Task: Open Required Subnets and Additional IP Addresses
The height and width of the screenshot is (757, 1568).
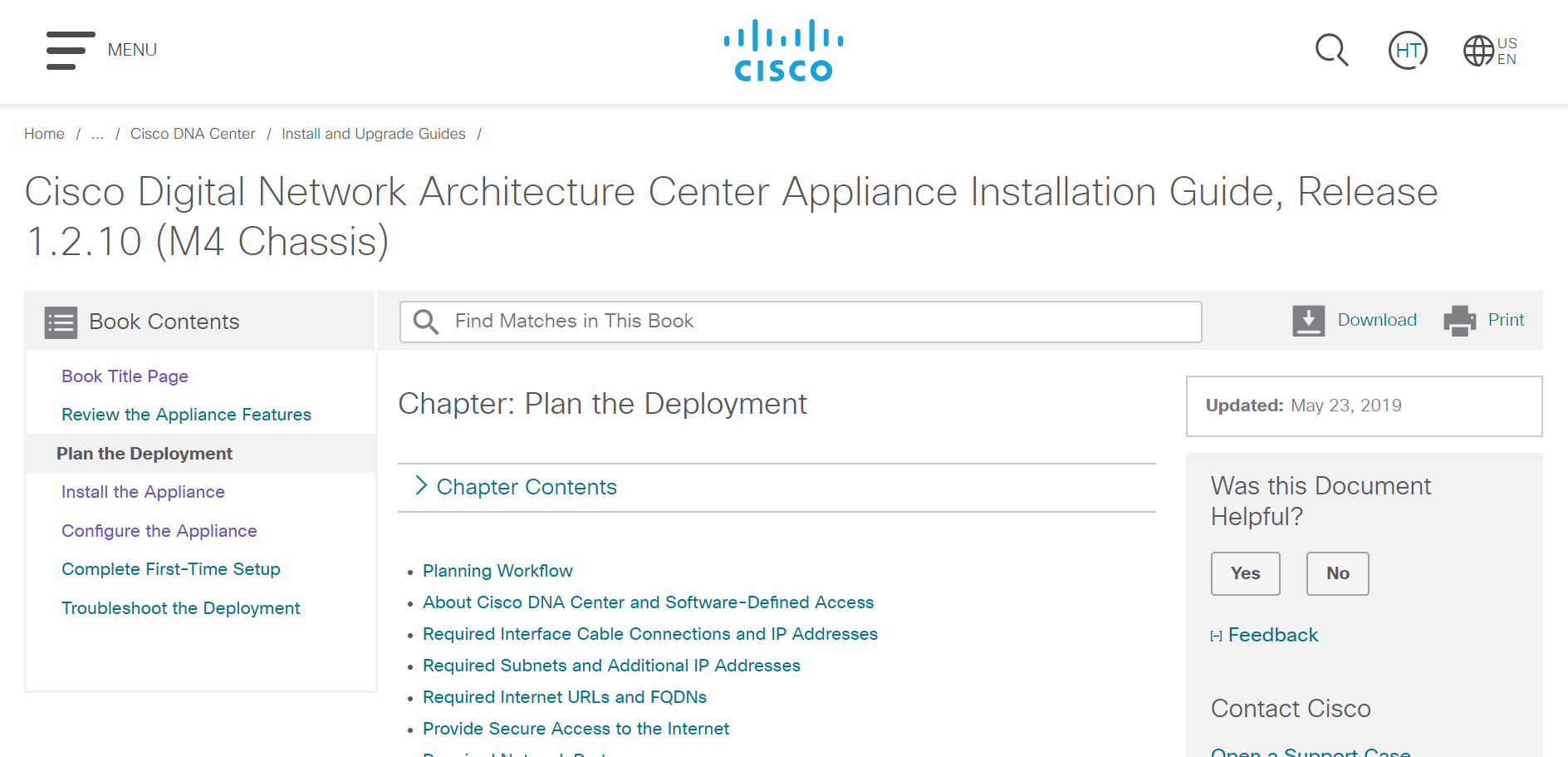Action: coord(611,666)
